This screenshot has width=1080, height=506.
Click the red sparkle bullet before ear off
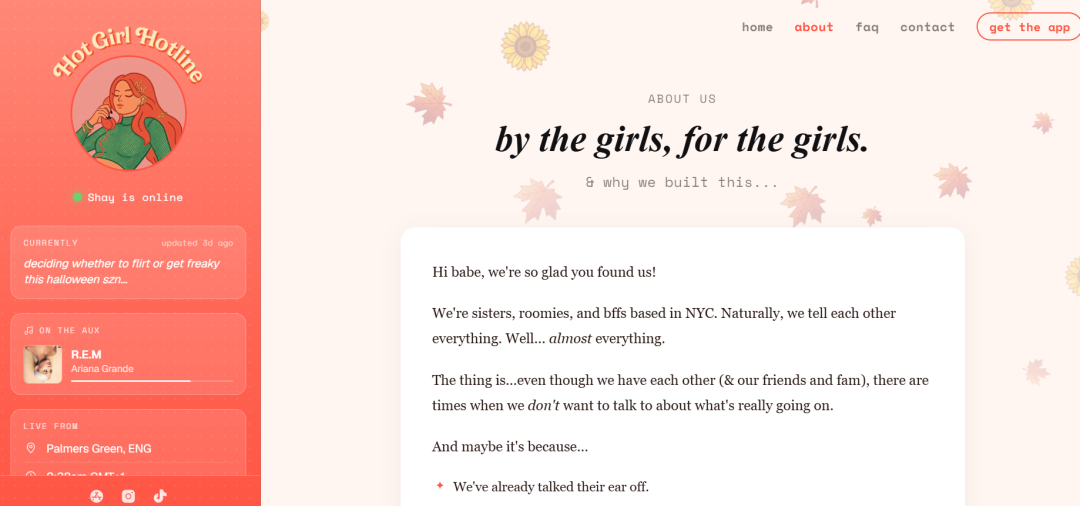pyautogui.click(x=439, y=486)
